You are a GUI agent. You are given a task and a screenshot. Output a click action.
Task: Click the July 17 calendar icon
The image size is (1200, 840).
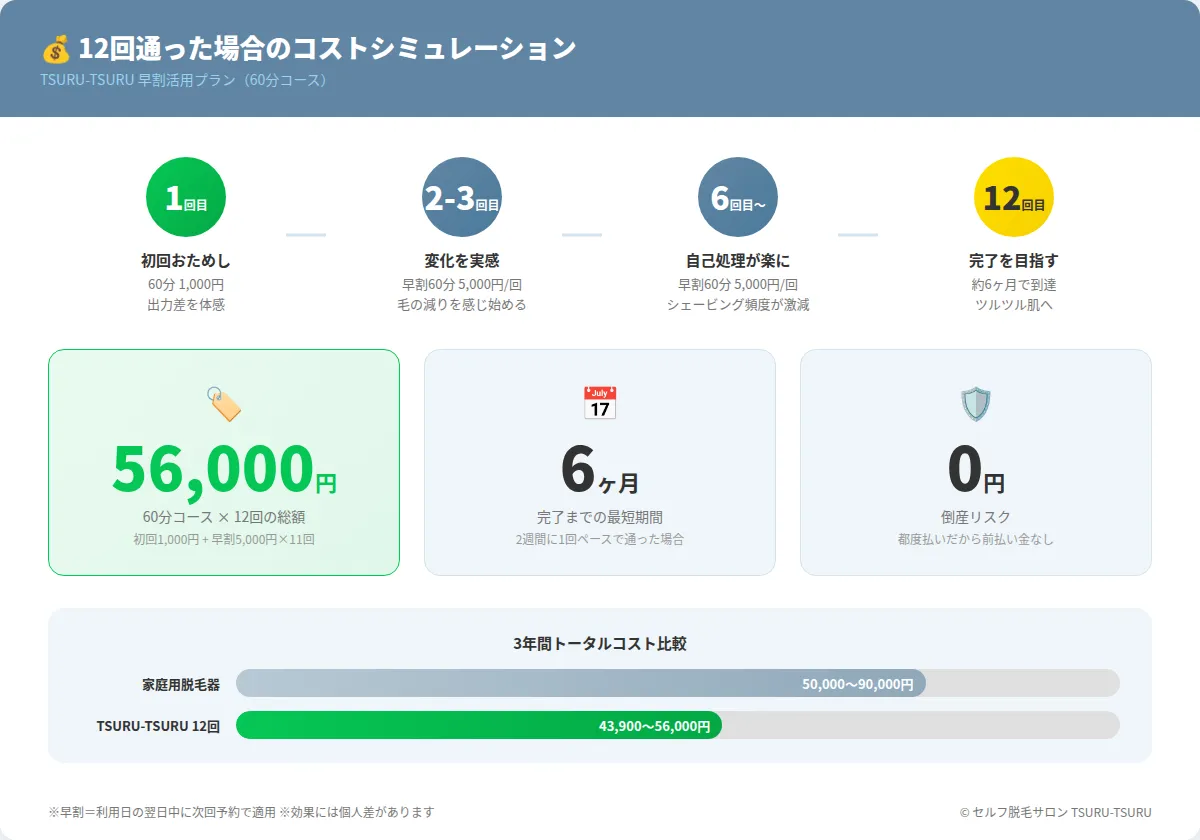600,404
